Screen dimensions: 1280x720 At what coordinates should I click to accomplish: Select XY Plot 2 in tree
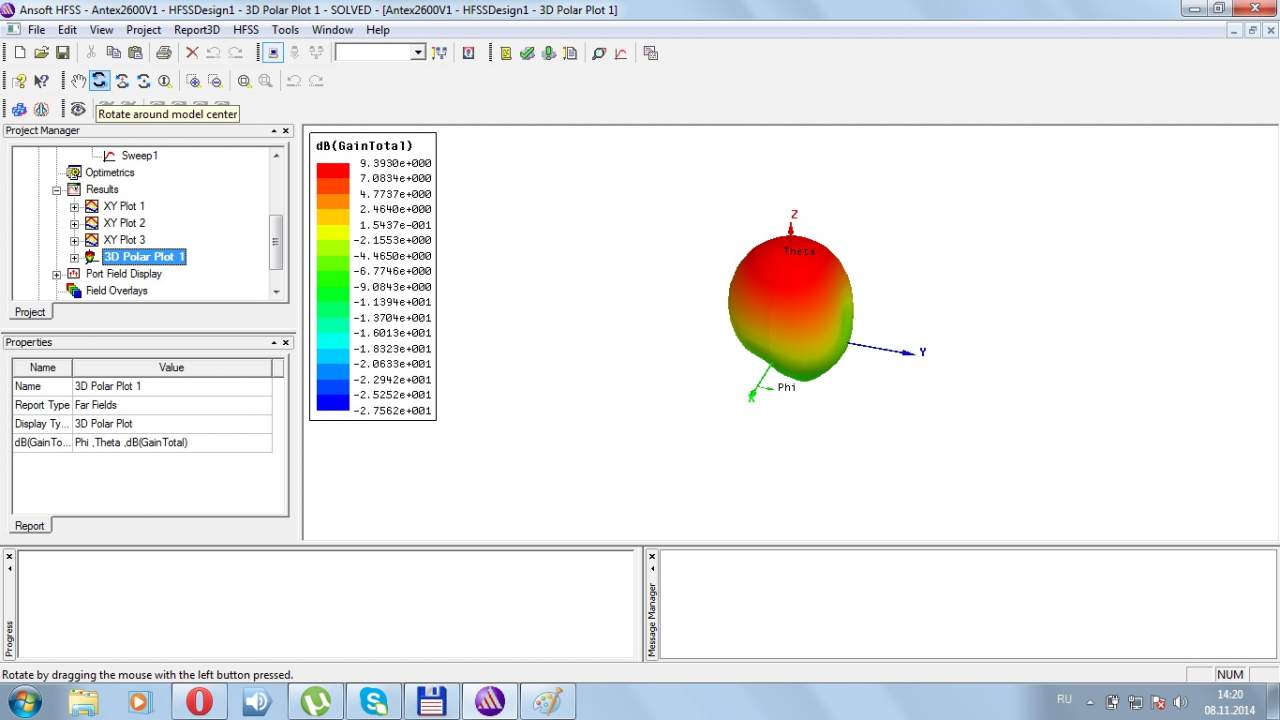click(x=124, y=223)
